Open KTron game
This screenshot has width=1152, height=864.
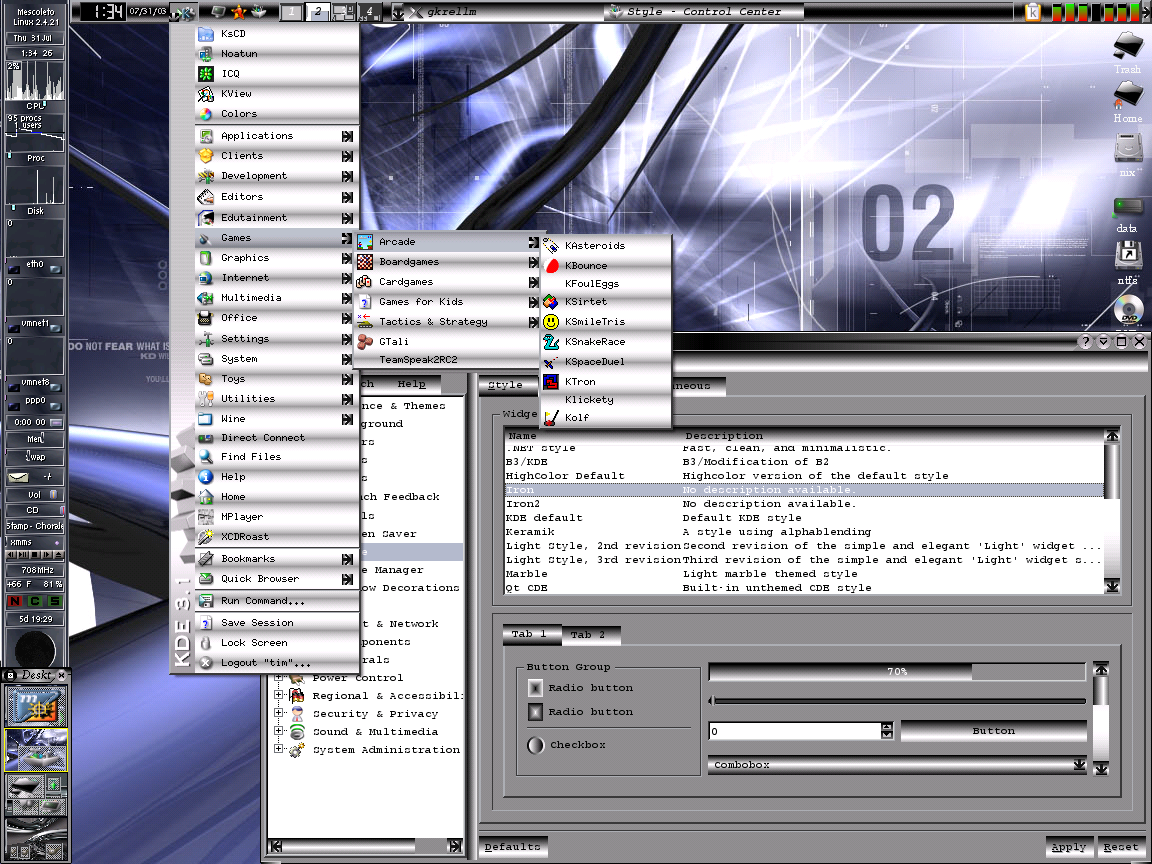606,381
